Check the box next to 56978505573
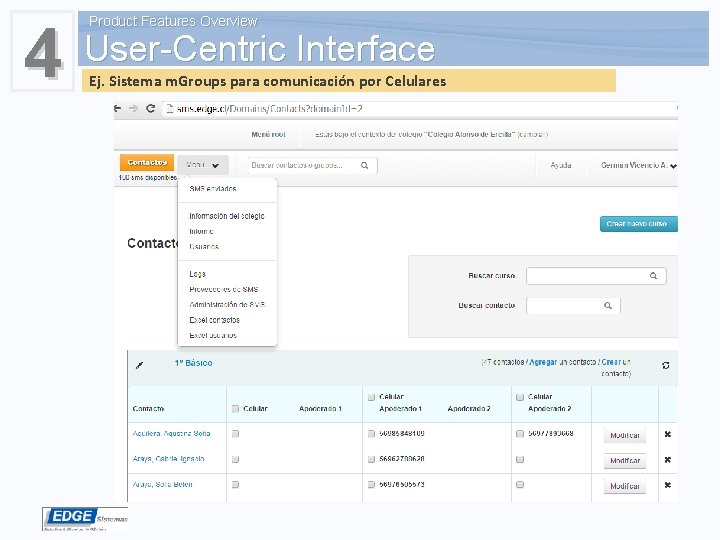This screenshot has height=540, width=720. pos(371,484)
